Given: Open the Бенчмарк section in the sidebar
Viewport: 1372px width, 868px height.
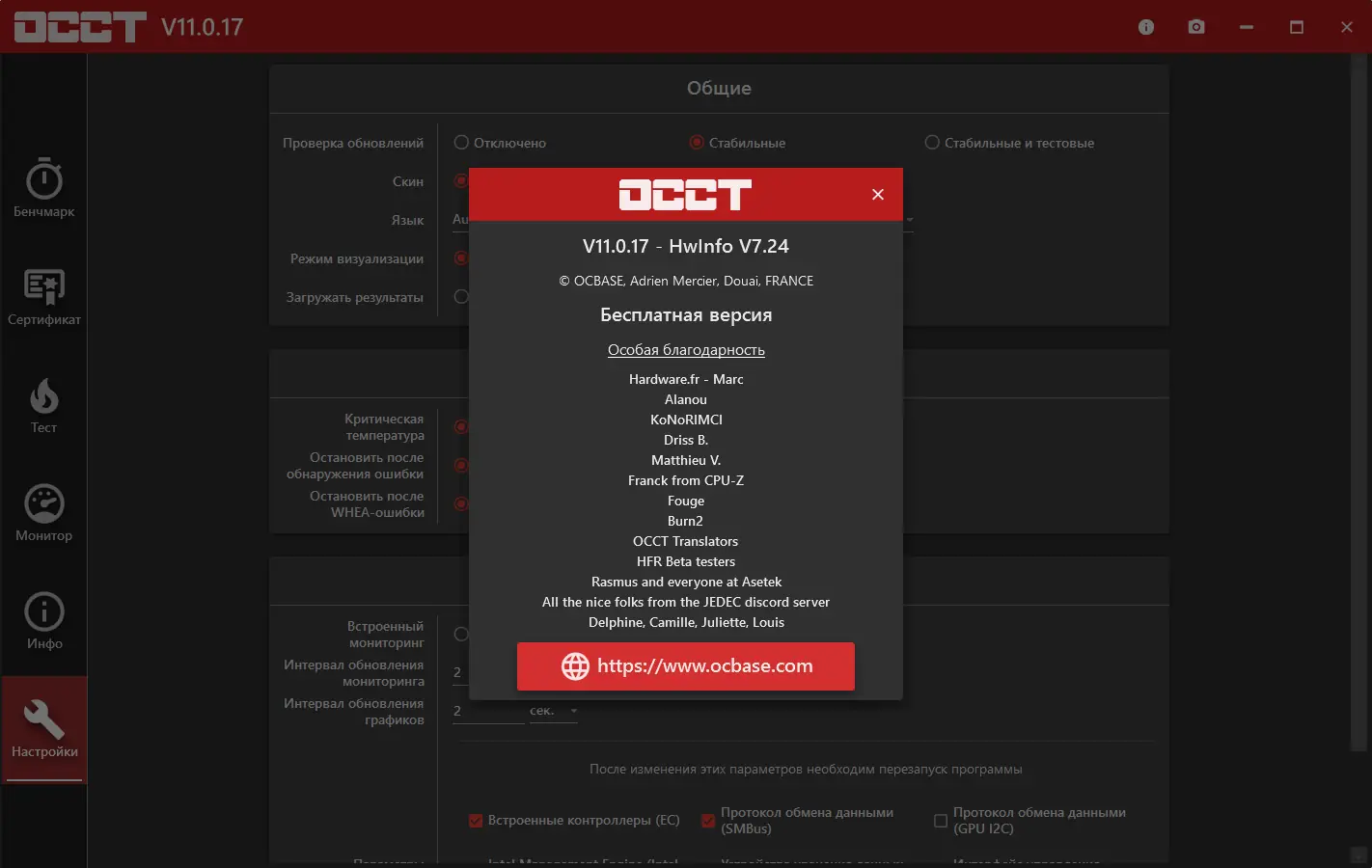Looking at the screenshot, I should 43,187.
